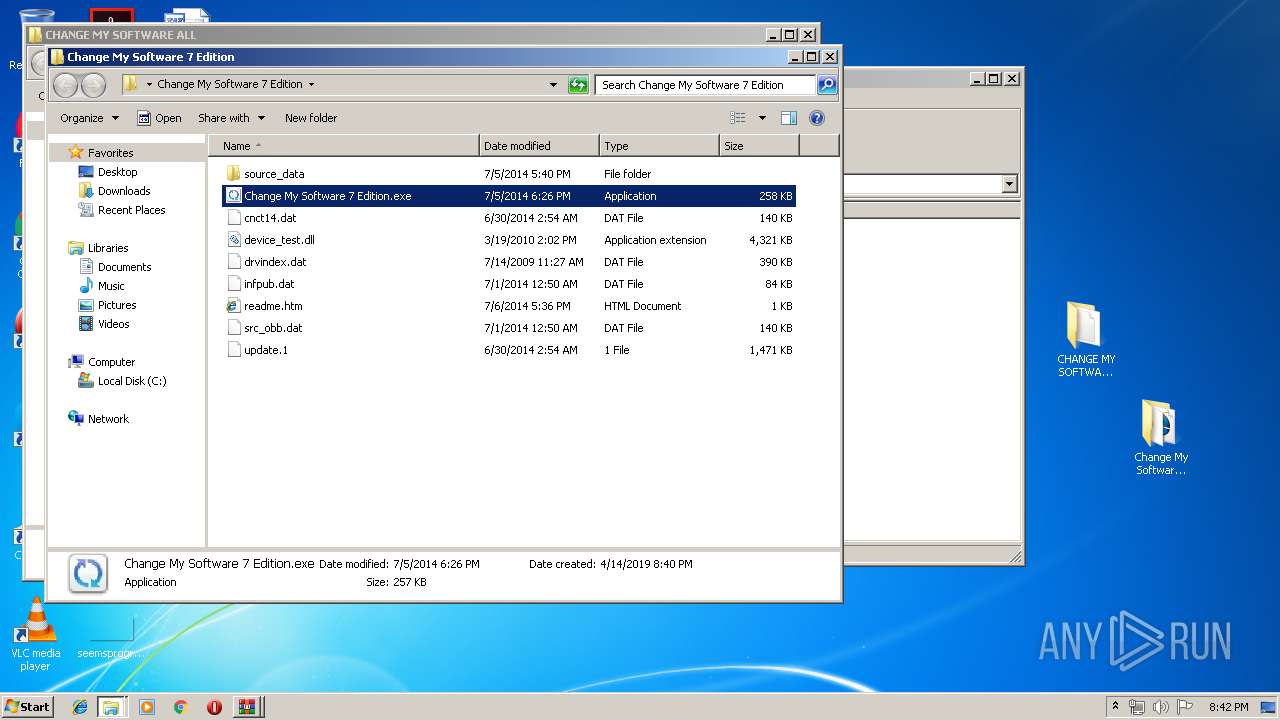The width and height of the screenshot is (1280, 720).
Task: Open the Share with menu
Action: coord(231,118)
